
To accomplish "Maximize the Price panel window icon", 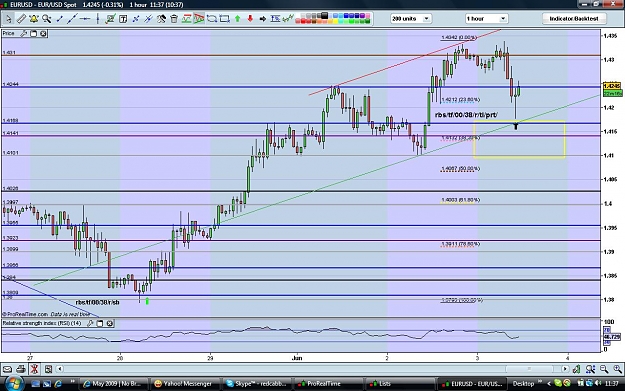I will pyautogui.click(x=33, y=33).
